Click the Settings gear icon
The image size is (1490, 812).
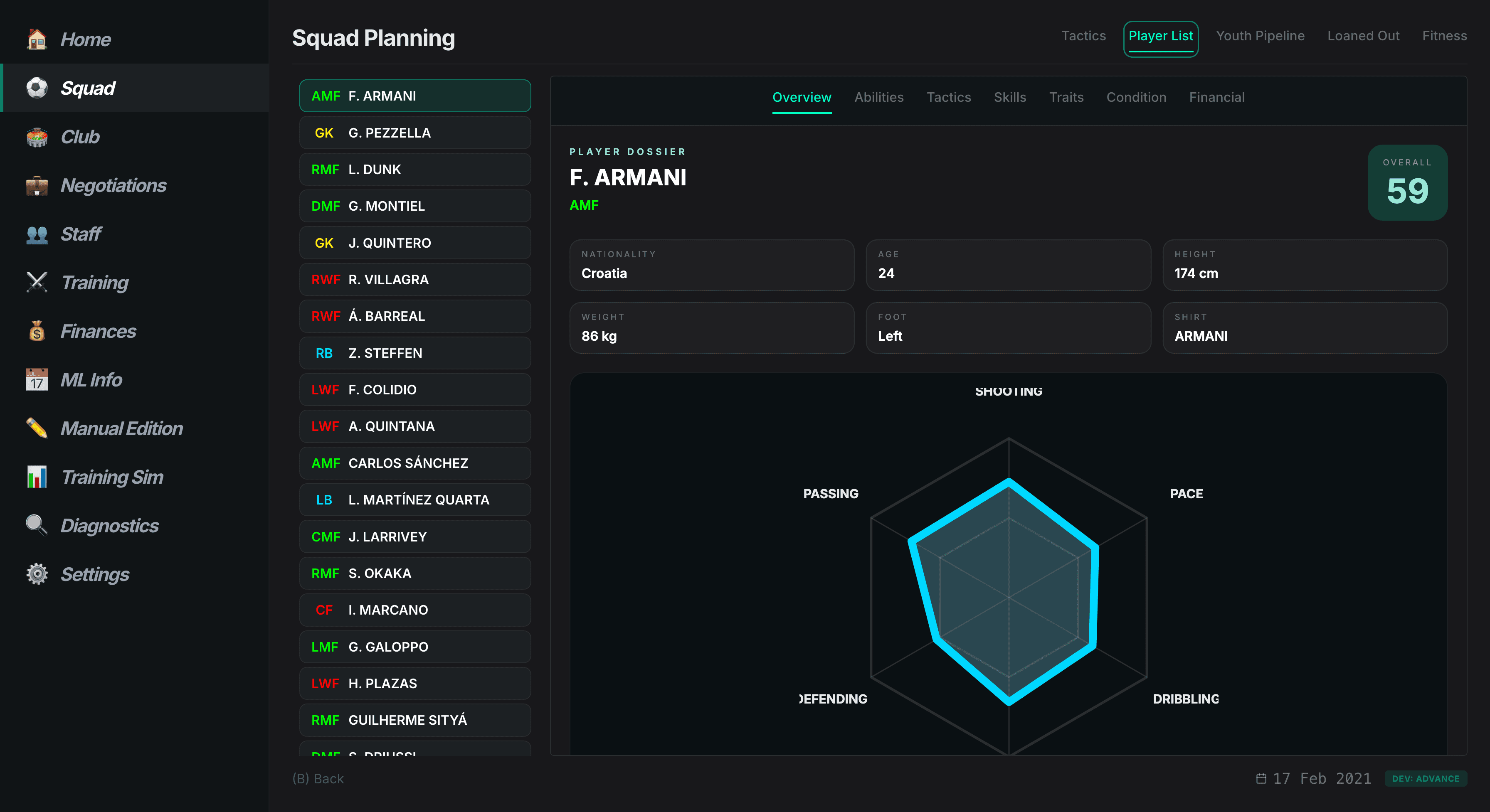click(37, 574)
